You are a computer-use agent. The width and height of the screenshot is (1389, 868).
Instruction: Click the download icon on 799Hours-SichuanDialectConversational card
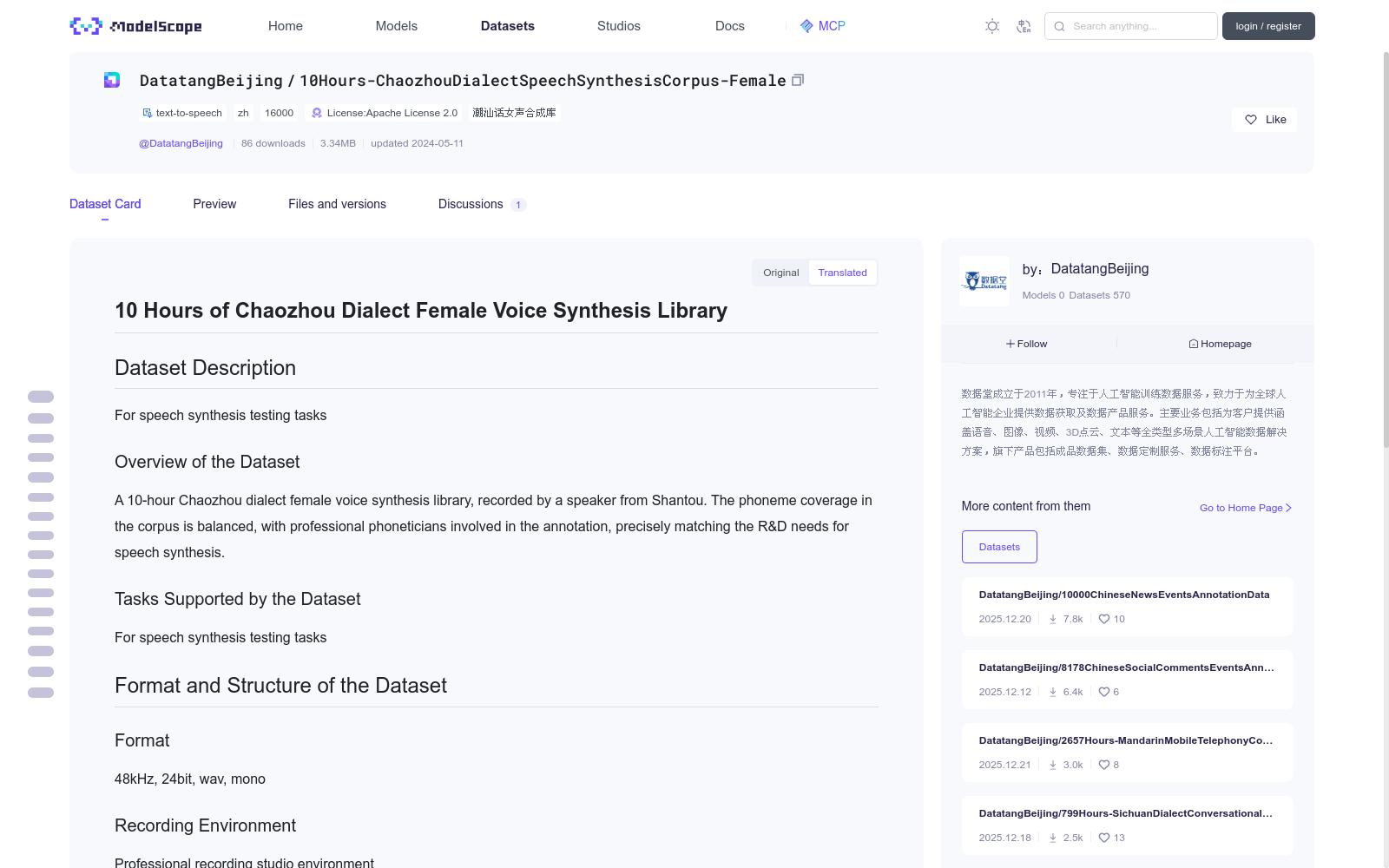[x=1053, y=838]
